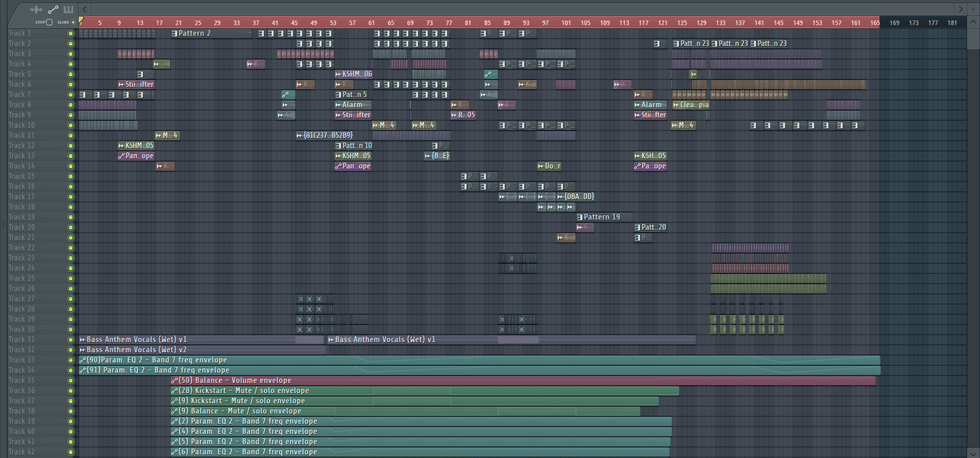Screen dimensions: 980x458
Task: Select the Track 42 header label
Action: click(x=21, y=452)
